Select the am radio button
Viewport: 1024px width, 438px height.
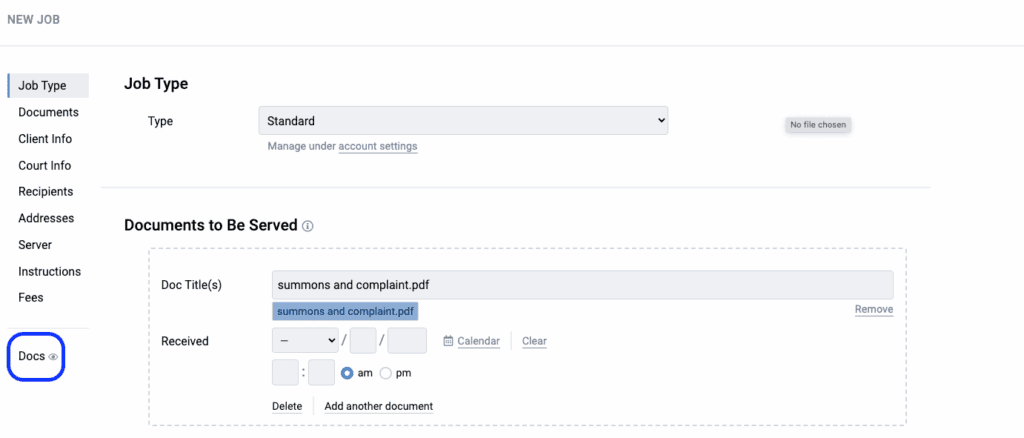pyautogui.click(x=348, y=373)
